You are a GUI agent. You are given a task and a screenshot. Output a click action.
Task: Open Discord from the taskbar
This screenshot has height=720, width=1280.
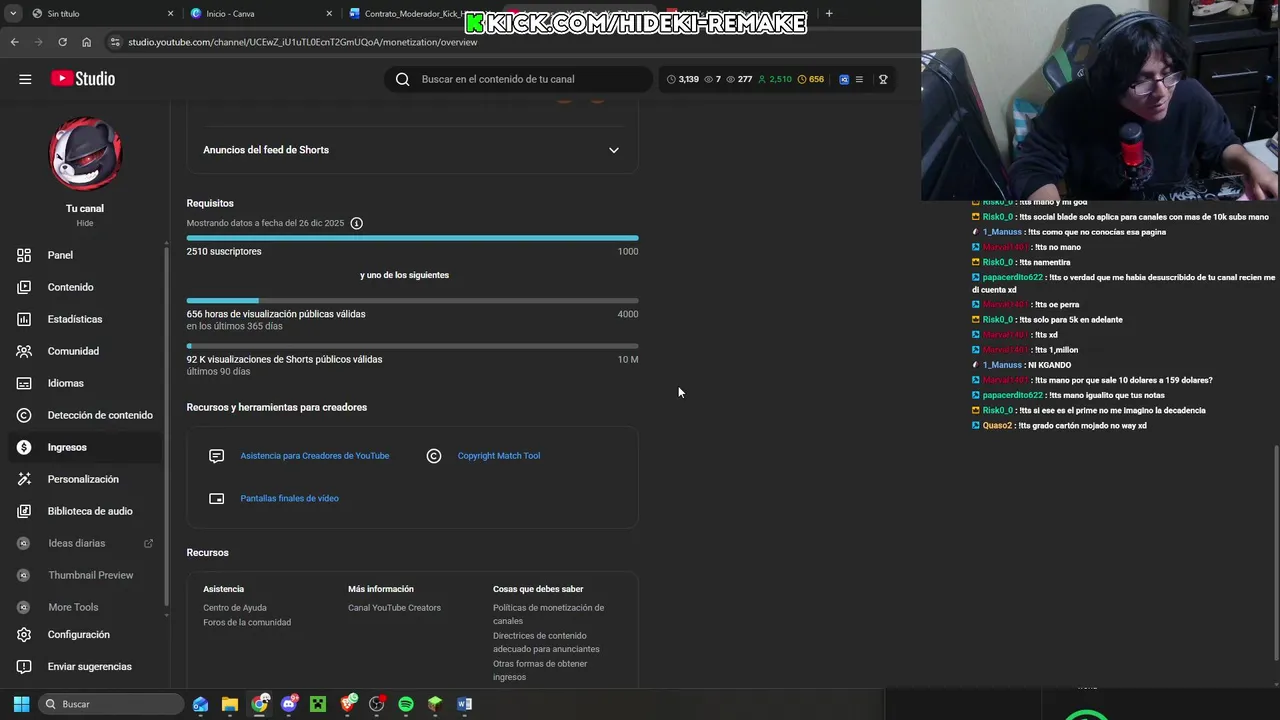pos(289,704)
